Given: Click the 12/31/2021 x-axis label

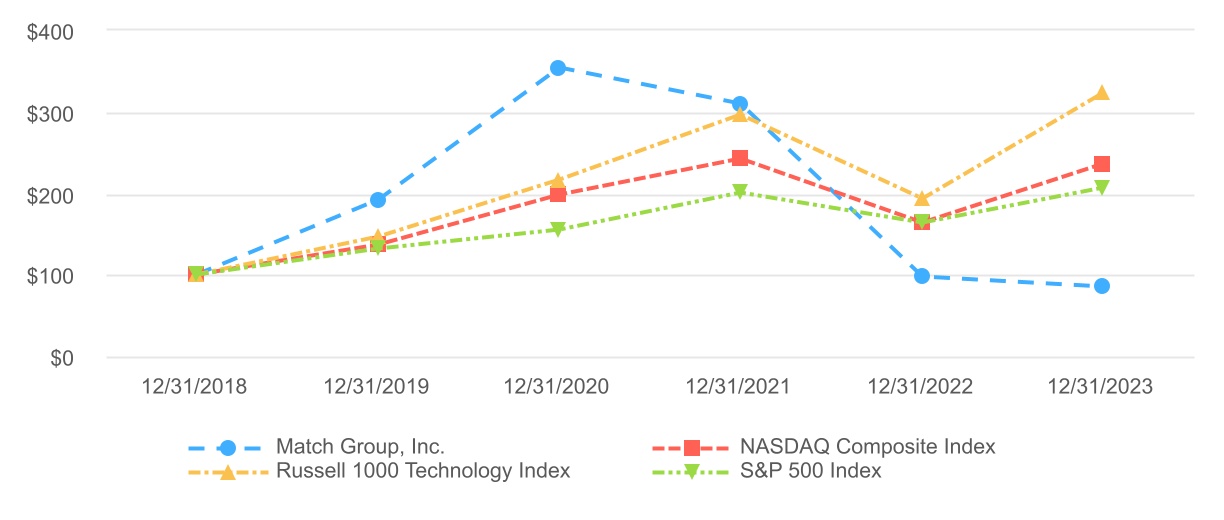Looking at the screenshot, I should (739, 387).
